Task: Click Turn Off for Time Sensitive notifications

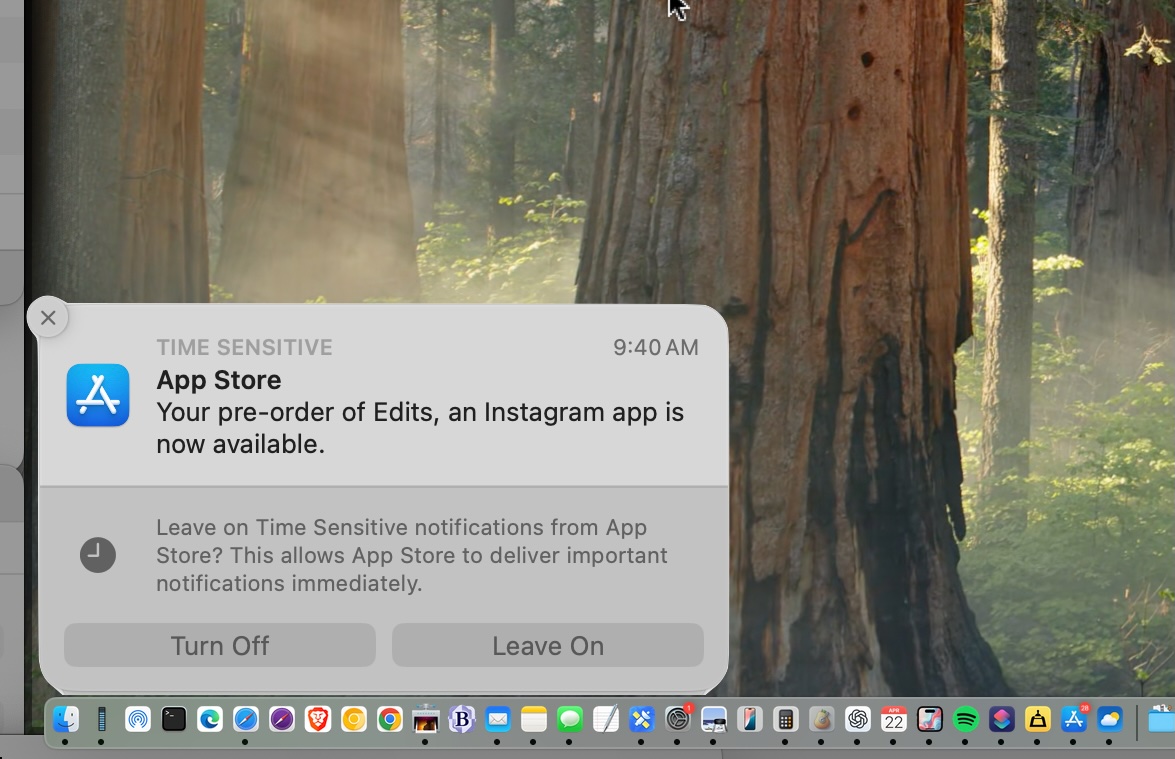Action: point(219,646)
